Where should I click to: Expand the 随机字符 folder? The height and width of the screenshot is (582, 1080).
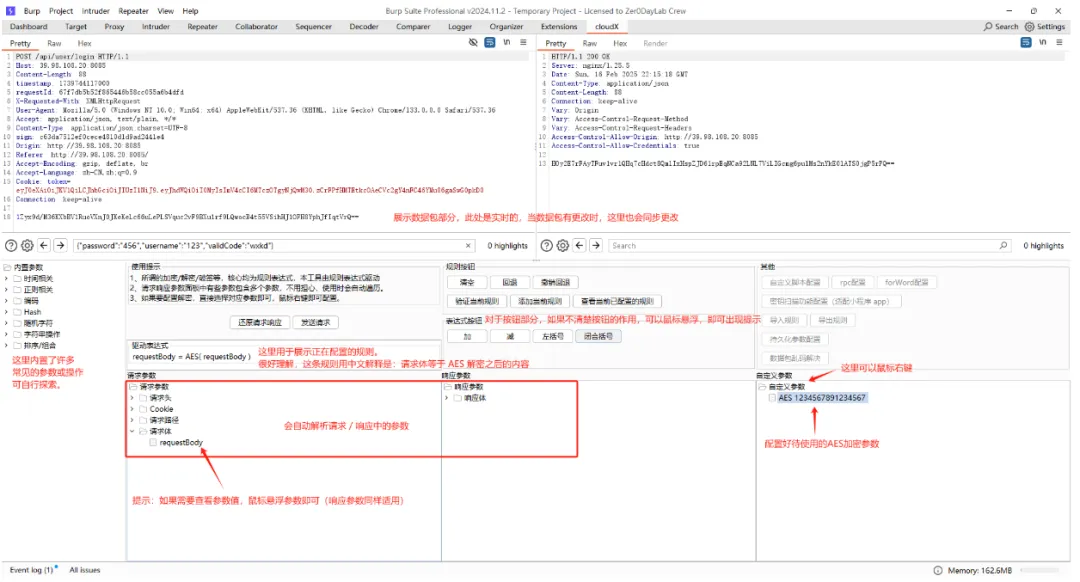click(x=7, y=323)
